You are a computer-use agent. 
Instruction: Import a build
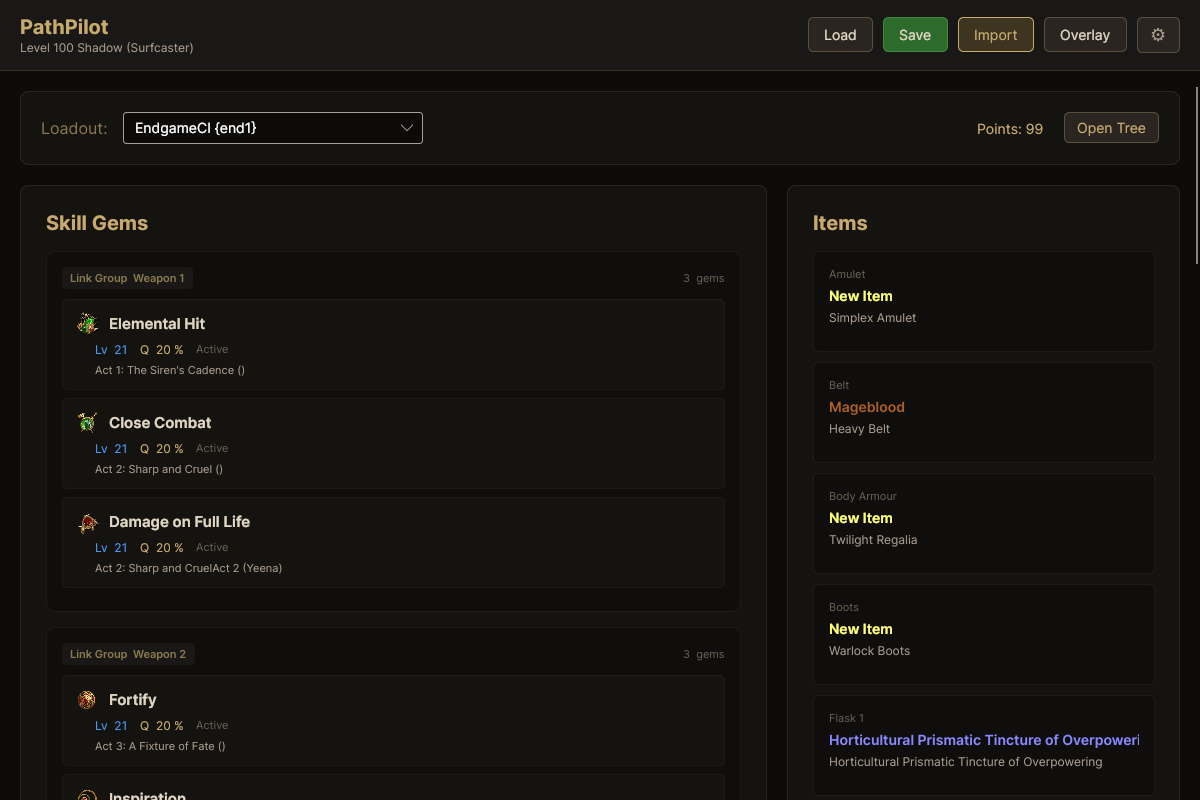point(995,34)
